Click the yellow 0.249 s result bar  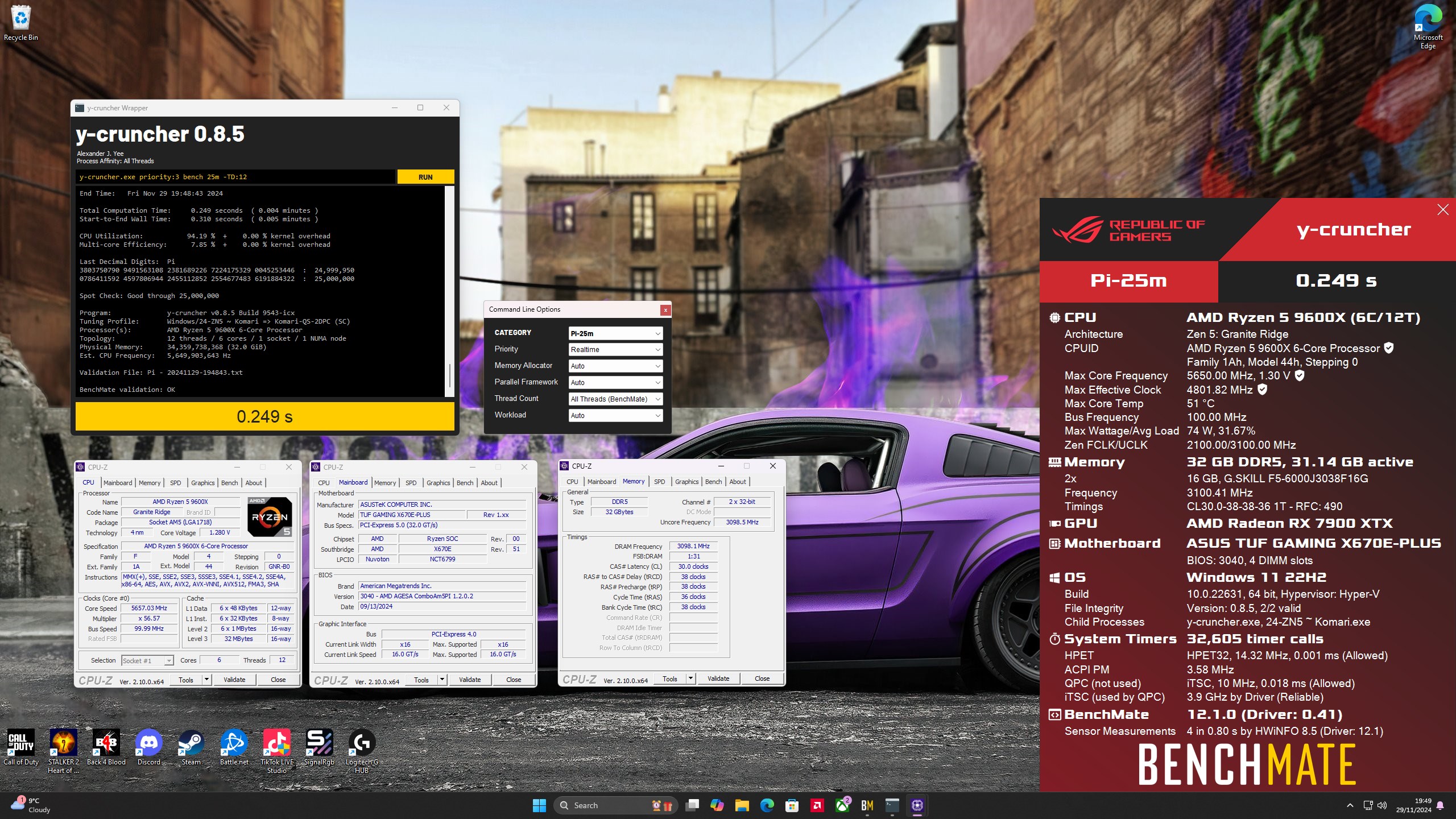pyautogui.click(x=264, y=416)
